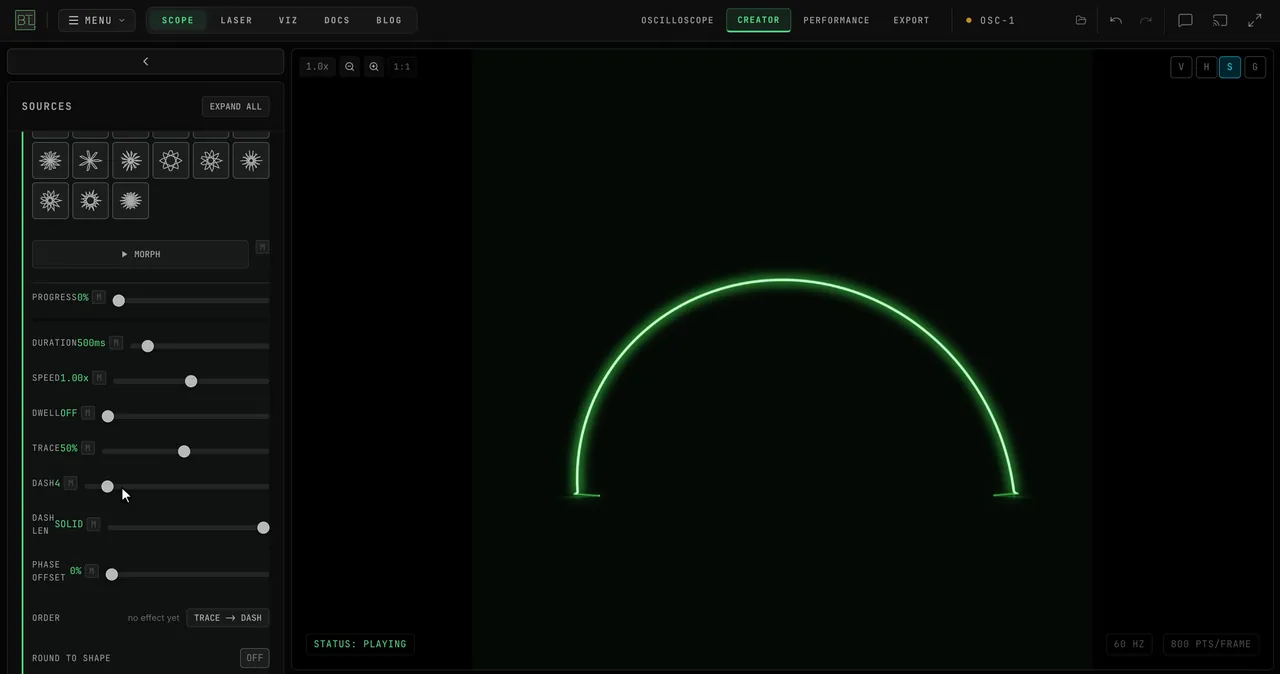Switch to the SCOPE section tab

point(178,20)
